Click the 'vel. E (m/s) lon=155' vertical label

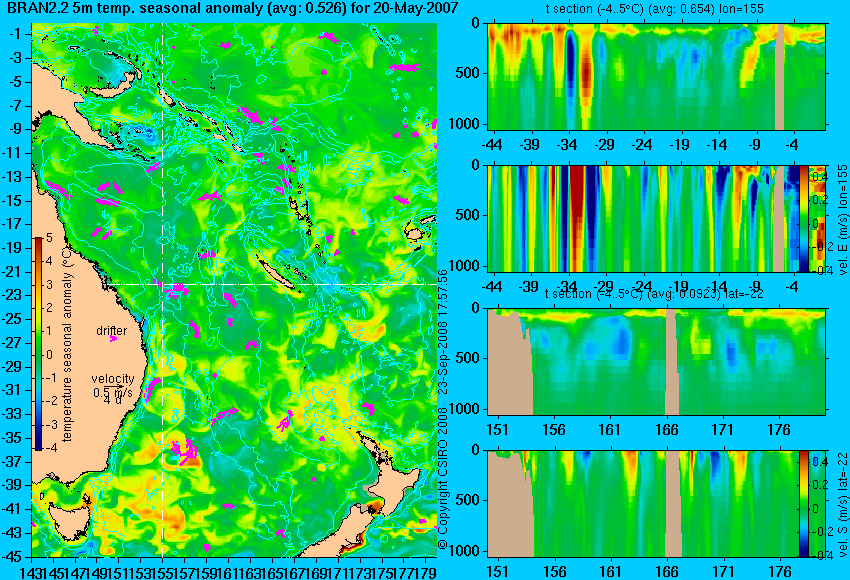pos(842,220)
